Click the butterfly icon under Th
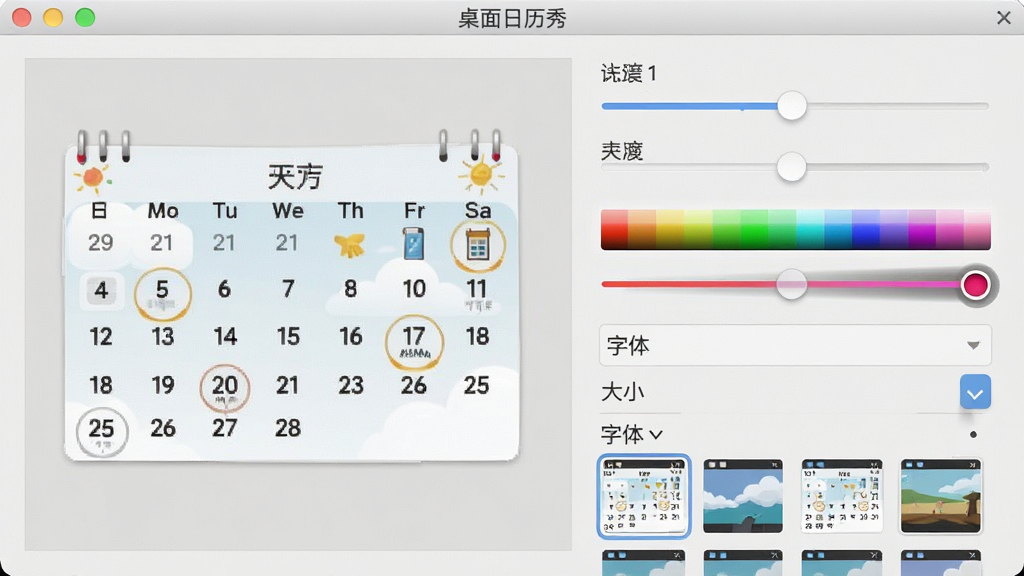The height and width of the screenshot is (576, 1024). [349, 246]
